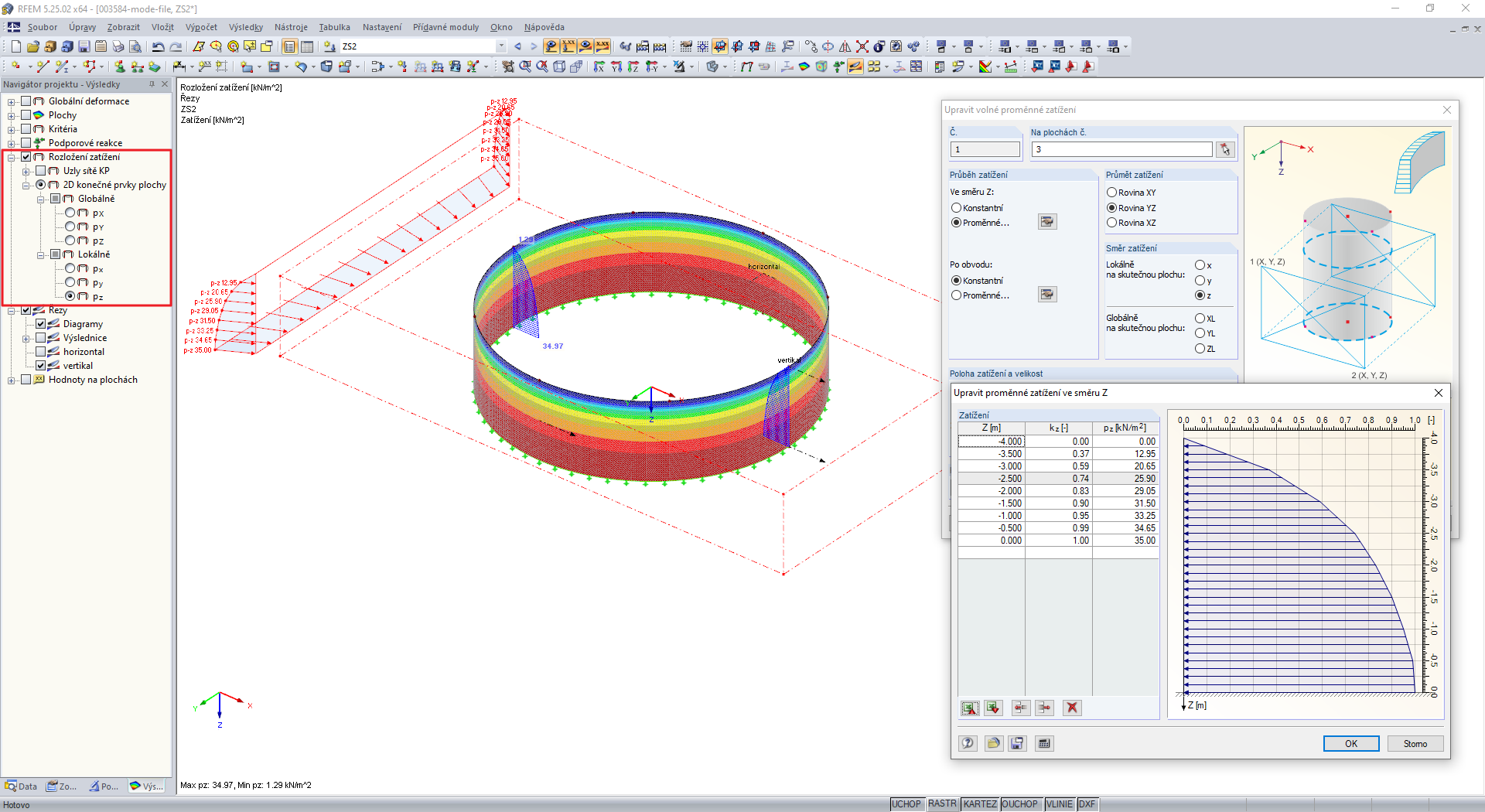
Task: Expand Uzly sítě KP node
Action: [26, 171]
